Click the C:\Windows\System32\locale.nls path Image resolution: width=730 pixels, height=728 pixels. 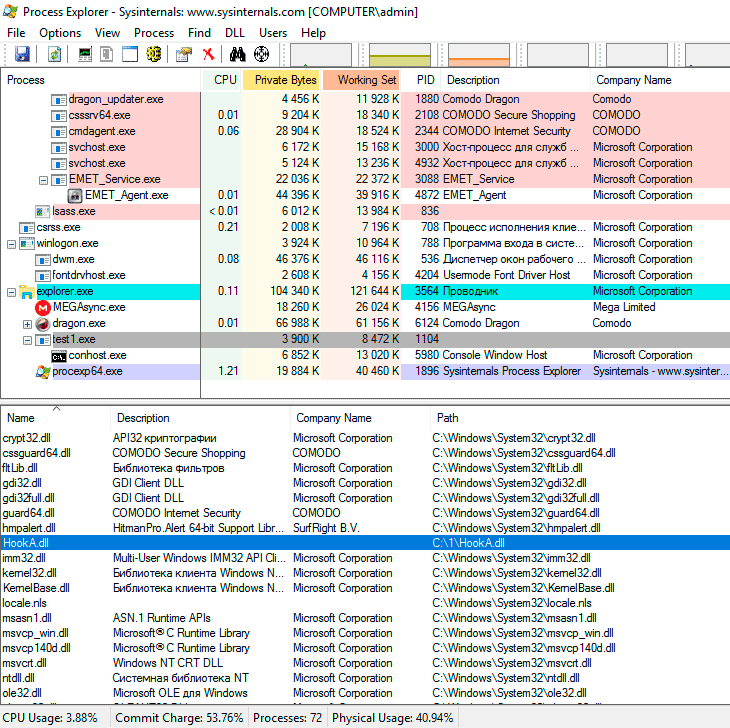tap(512, 603)
